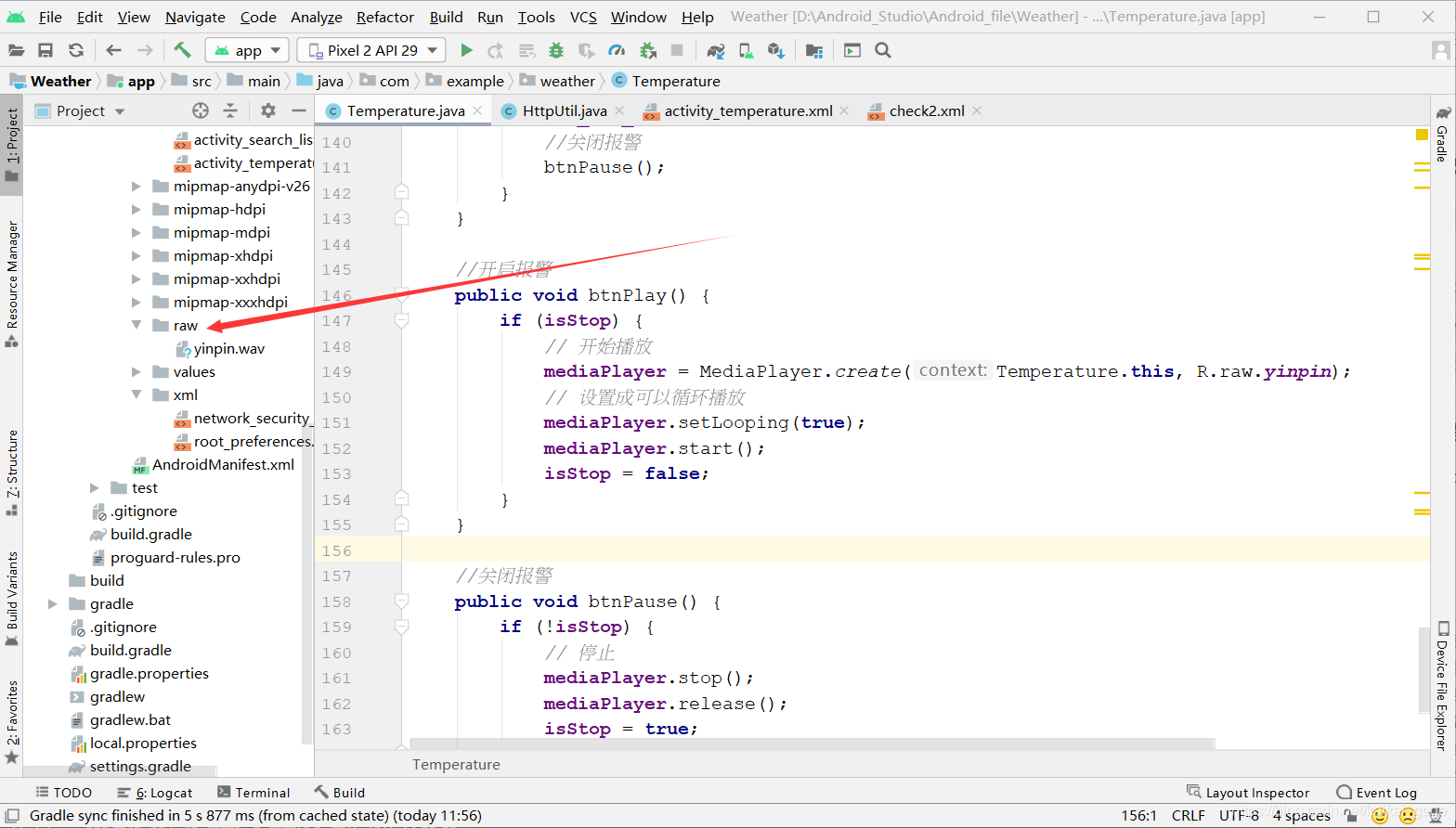Screen dimensions: 1456x828
Task: Click Run Anything toolbar icon
Action: click(852, 50)
